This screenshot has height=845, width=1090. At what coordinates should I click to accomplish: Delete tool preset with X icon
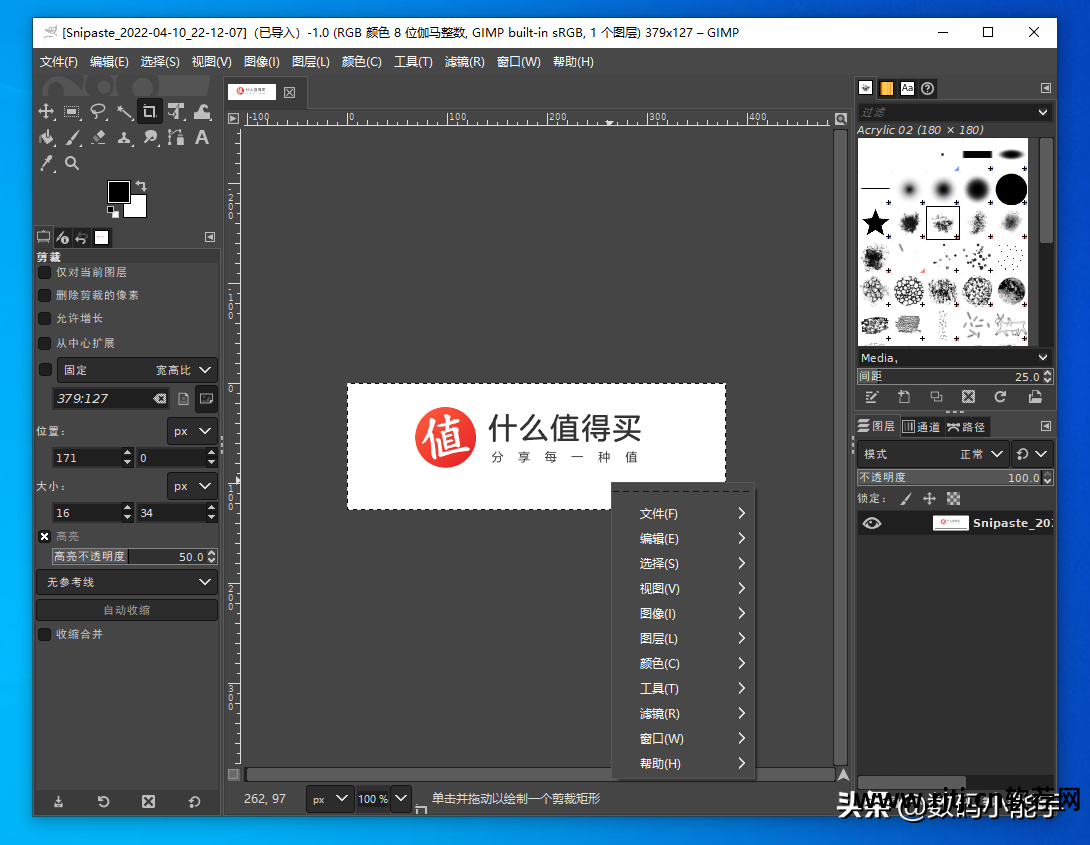(x=149, y=802)
